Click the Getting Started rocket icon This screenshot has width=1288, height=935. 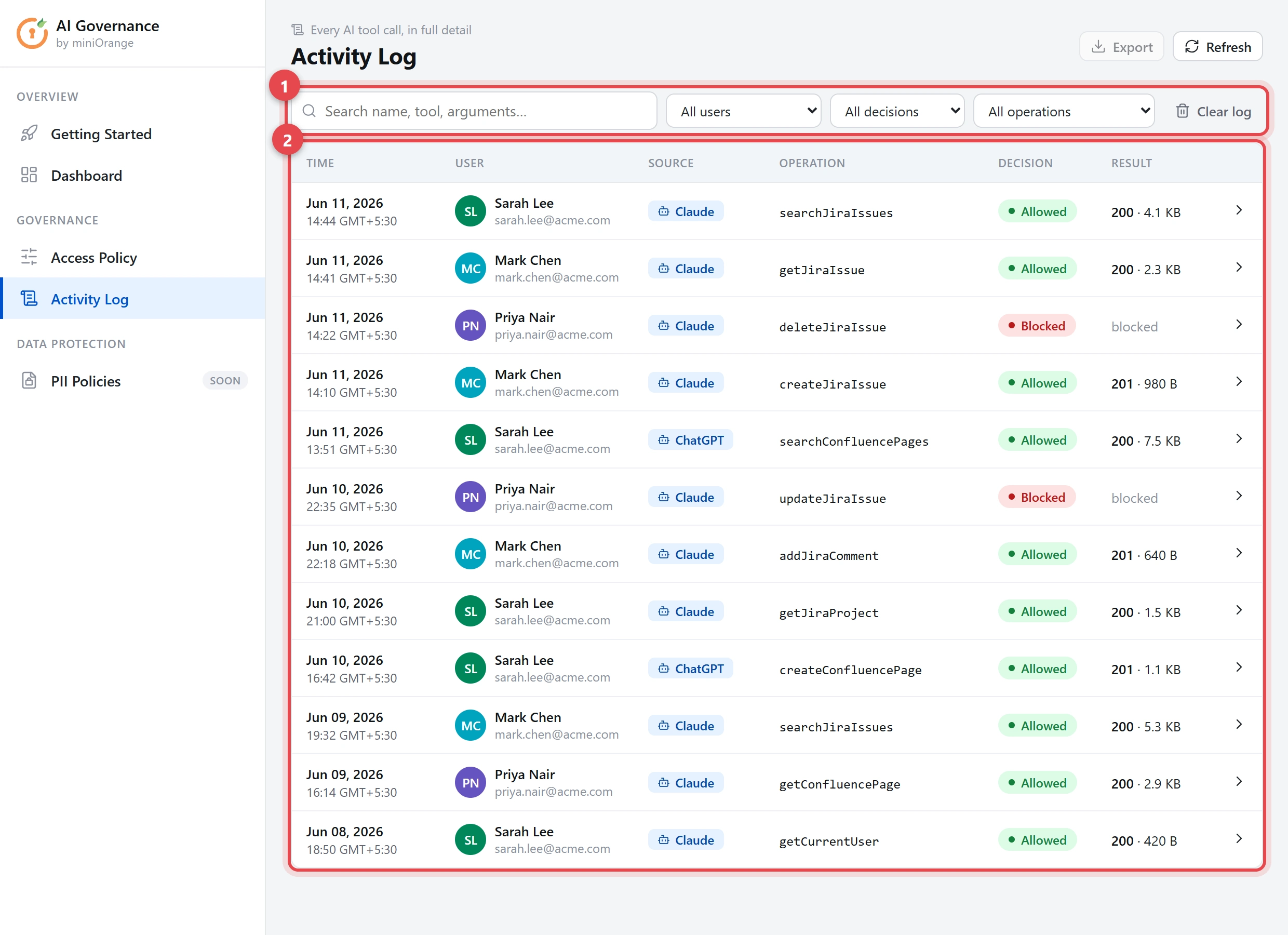(29, 133)
